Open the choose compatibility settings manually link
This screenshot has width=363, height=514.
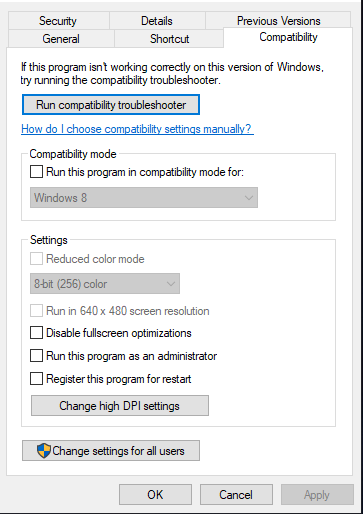click(x=137, y=129)
